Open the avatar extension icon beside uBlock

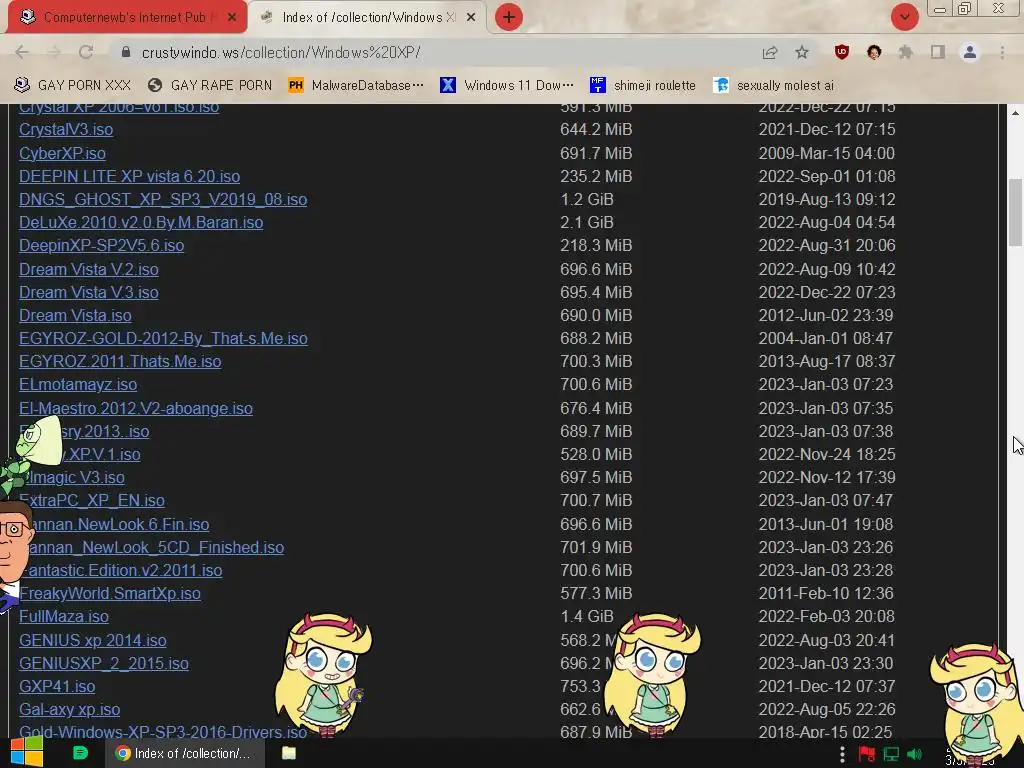click(x=874, y=52)
